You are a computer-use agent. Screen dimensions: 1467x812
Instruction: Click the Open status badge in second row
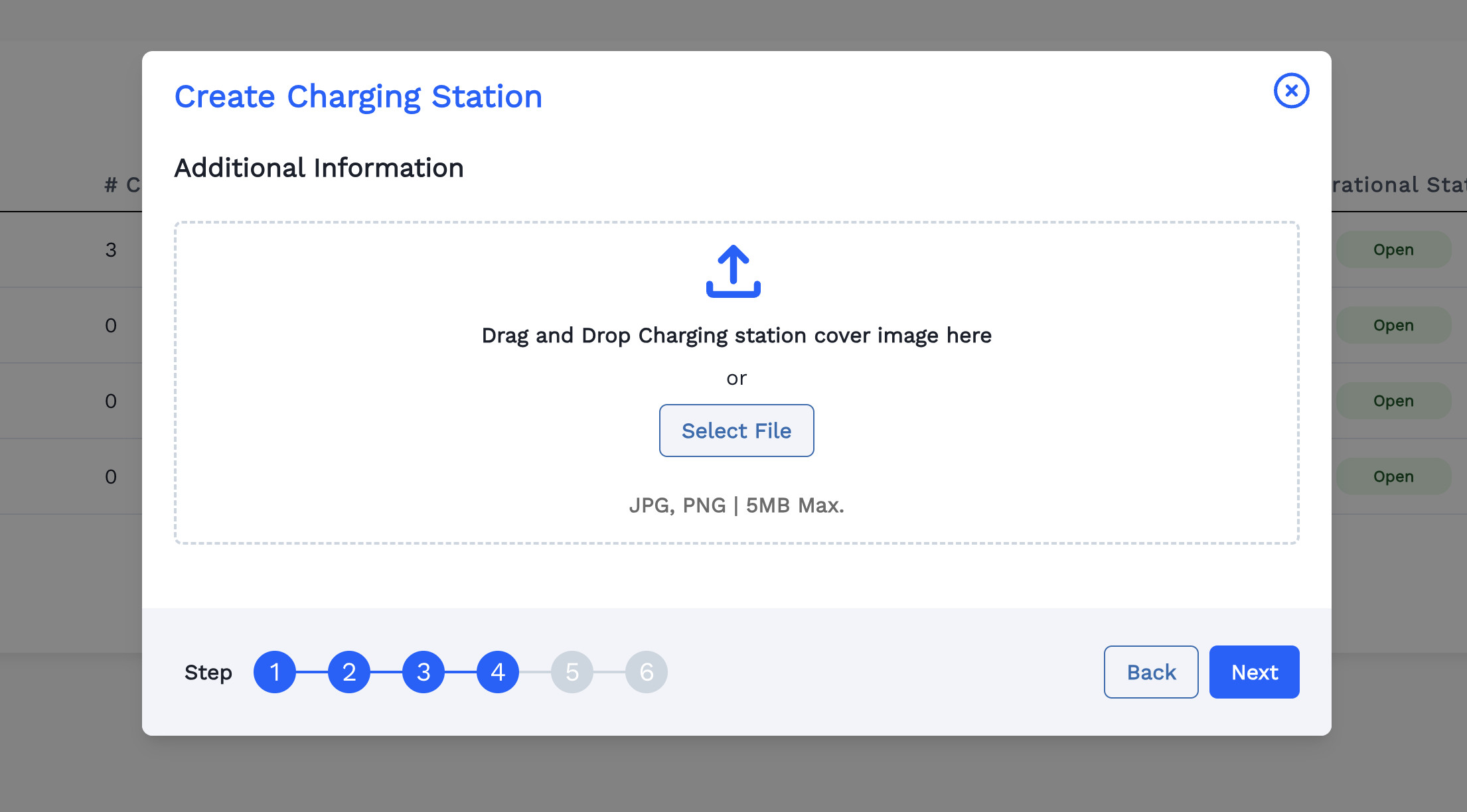[1393, 326]
